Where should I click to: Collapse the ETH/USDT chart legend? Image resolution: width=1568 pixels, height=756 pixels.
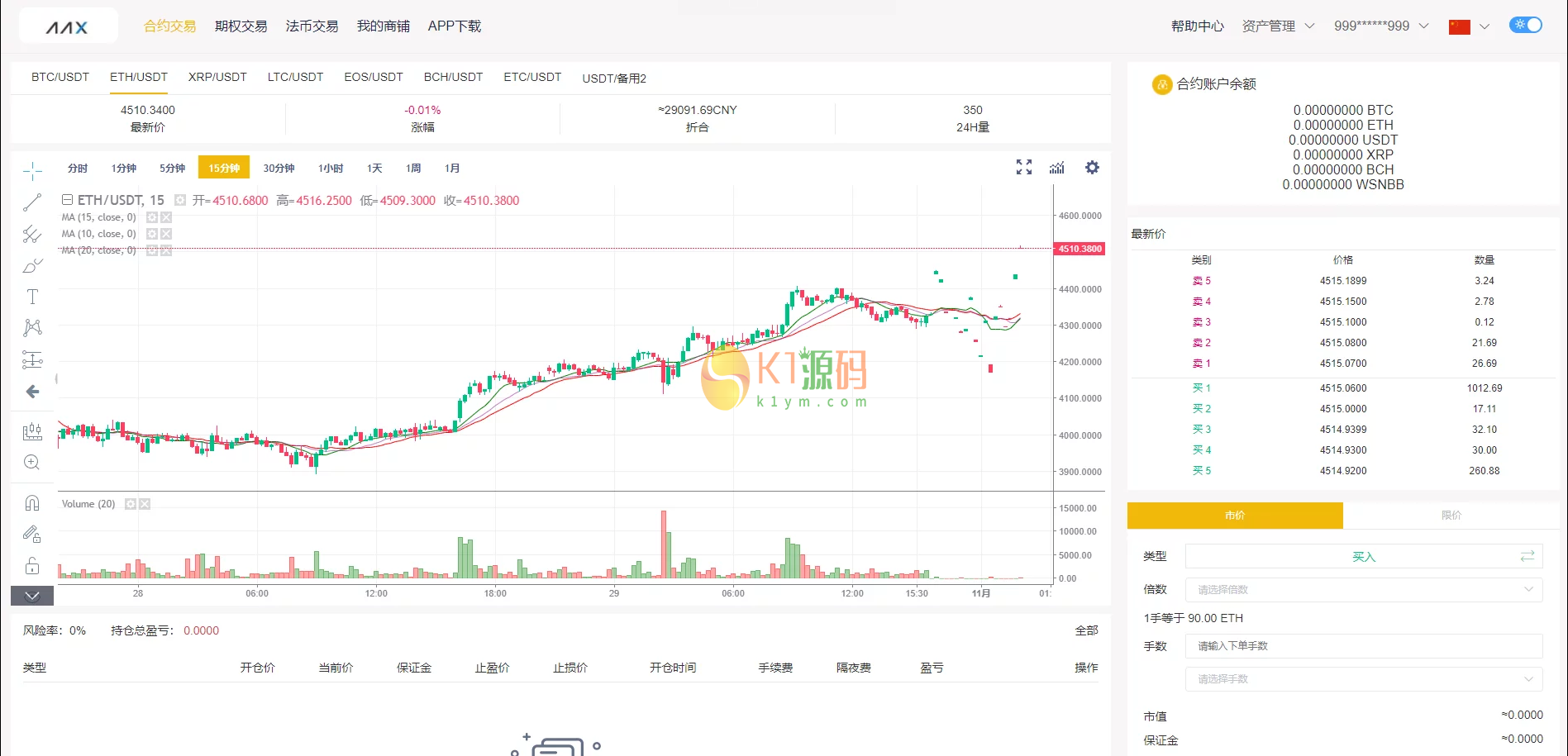point(67,200)
